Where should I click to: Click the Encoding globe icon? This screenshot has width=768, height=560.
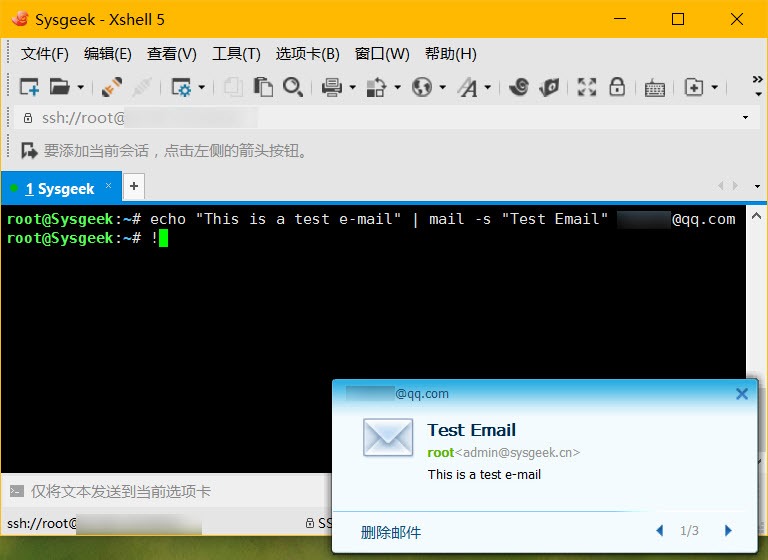(x=422, y=87)
